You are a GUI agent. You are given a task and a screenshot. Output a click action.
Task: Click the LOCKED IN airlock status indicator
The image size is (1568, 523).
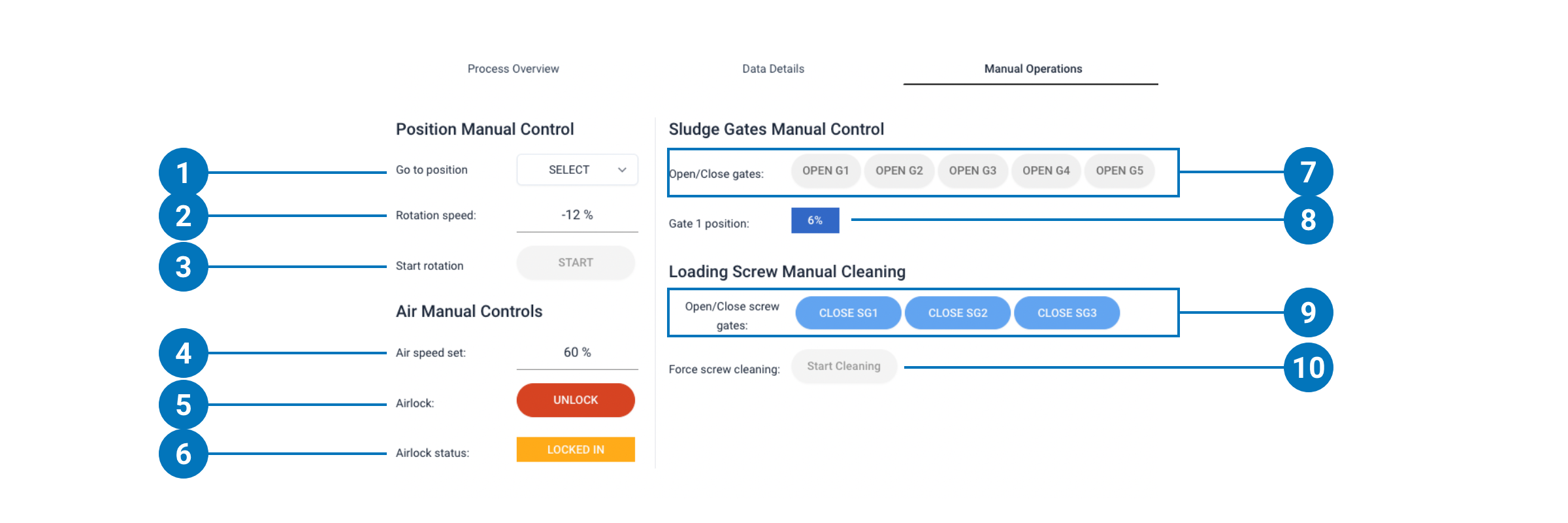(x=576, y=450)
